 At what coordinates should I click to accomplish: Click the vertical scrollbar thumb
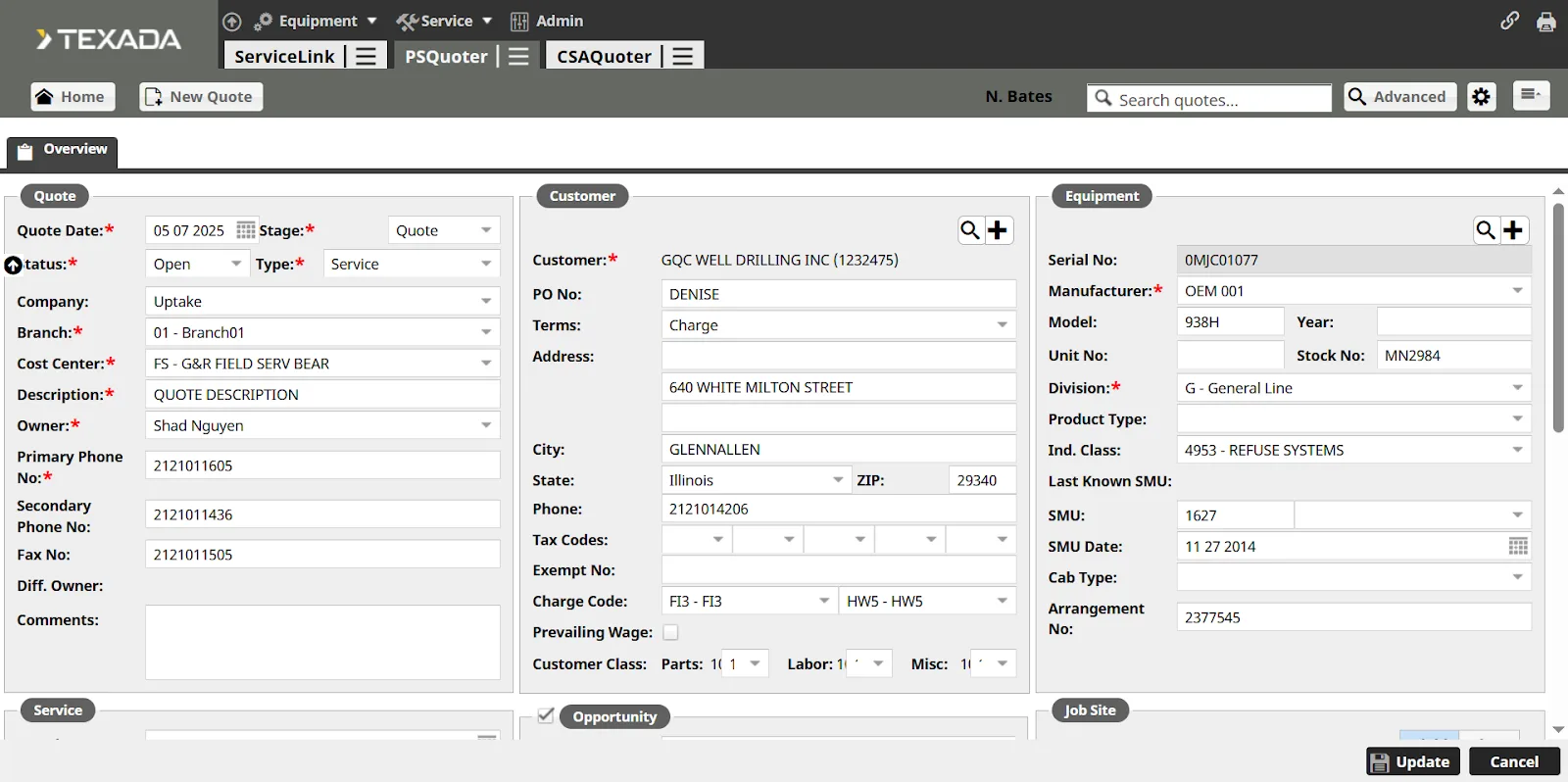[1558, 318]
